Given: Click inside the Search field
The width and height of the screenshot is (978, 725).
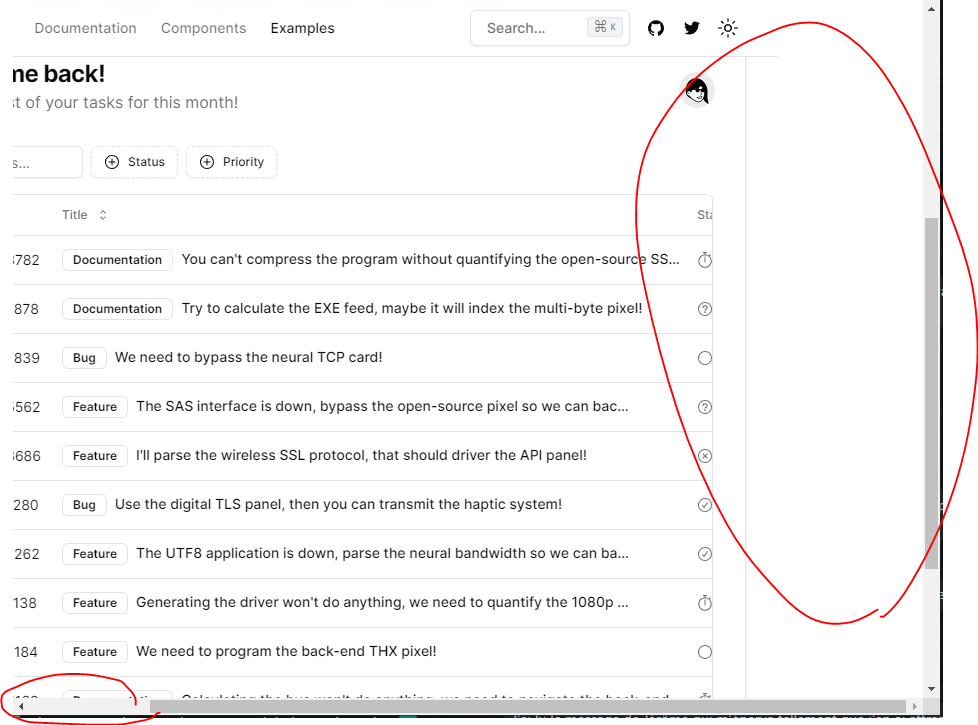Looking at the screenshot, I should tap(540, 28).
